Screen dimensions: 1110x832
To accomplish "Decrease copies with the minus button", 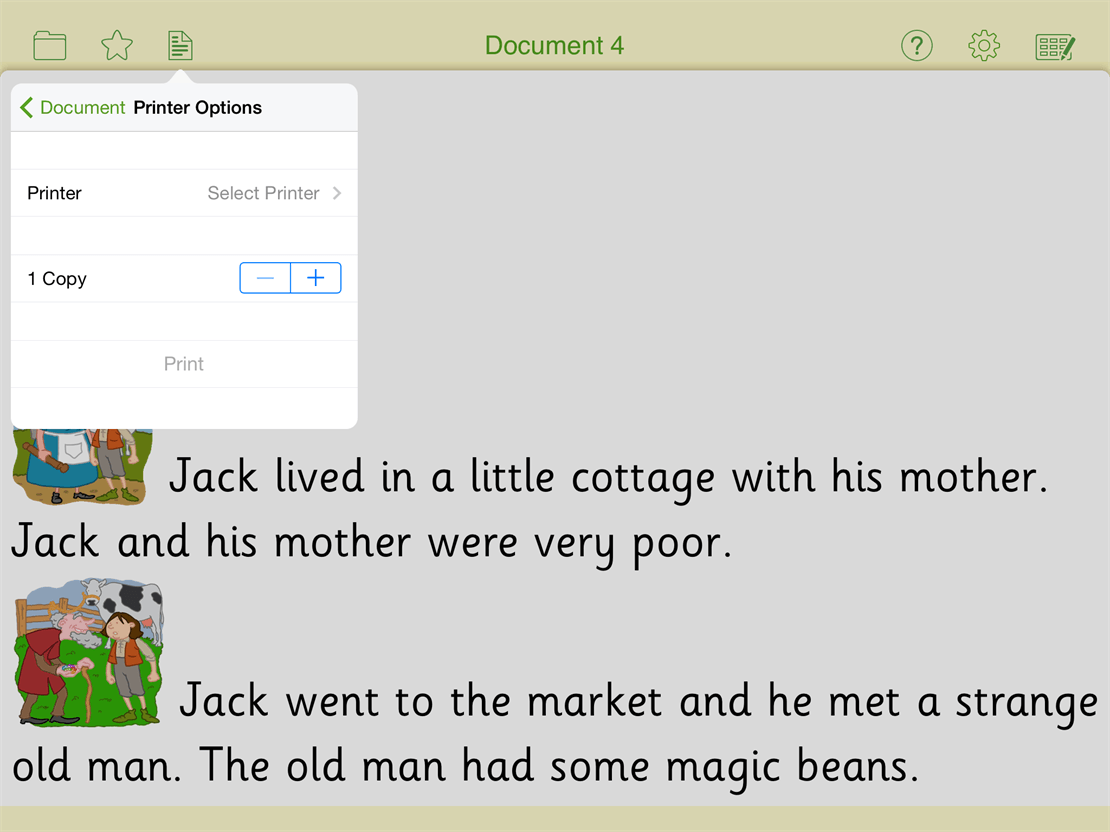I will pyautogui.click(x=265, y=278).
